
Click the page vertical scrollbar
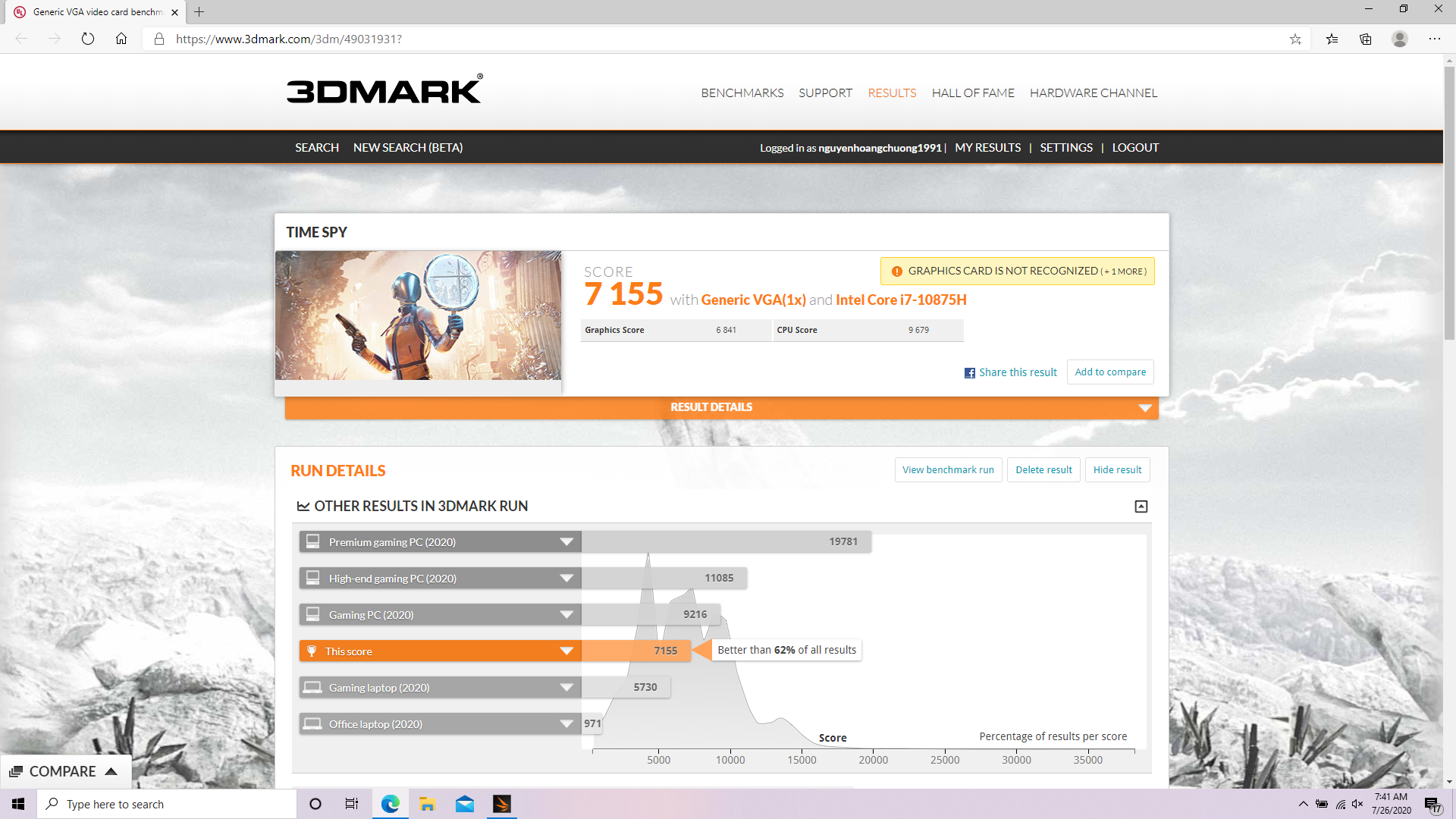1449,205
